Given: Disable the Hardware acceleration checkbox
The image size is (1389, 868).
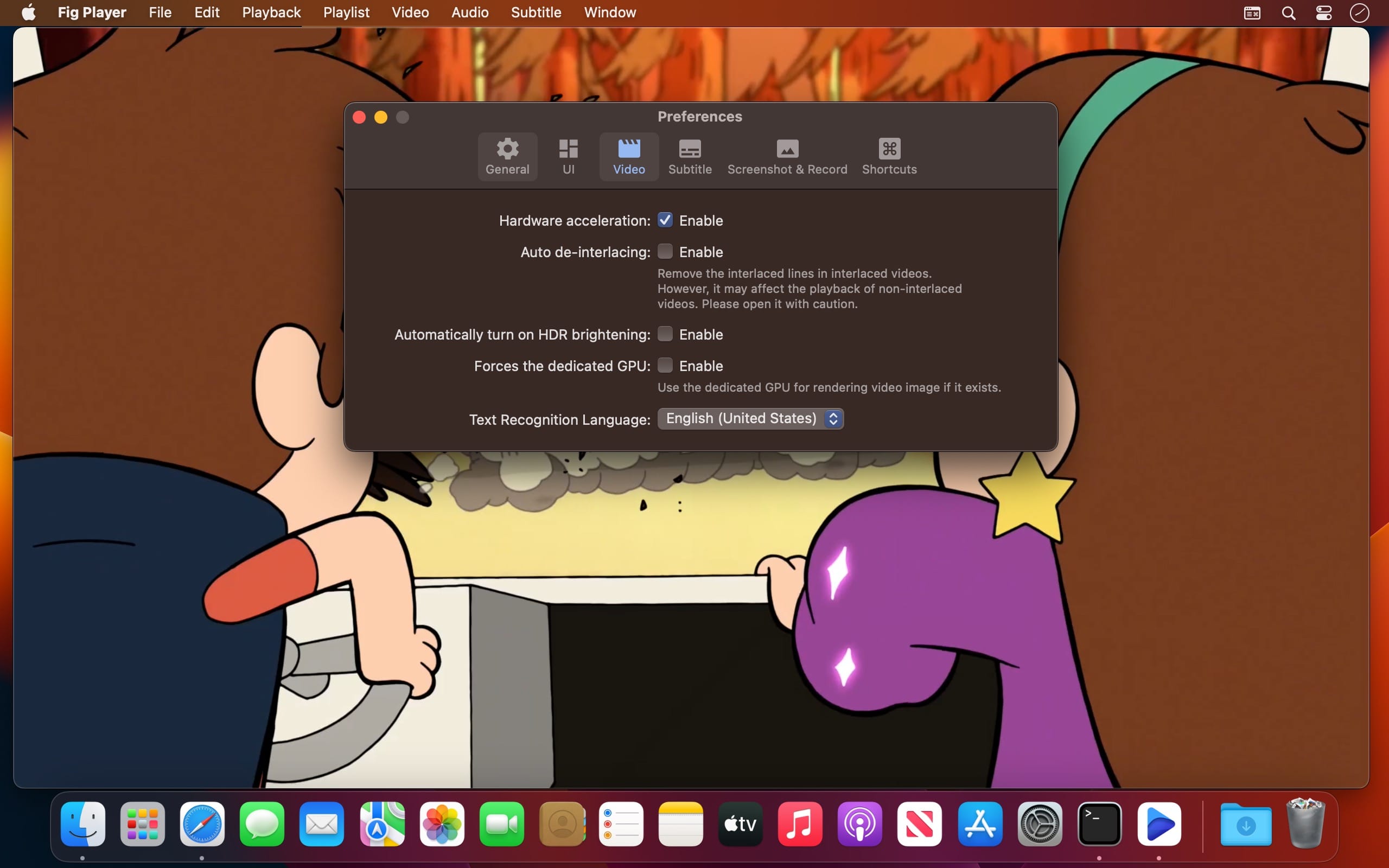Looking at the screenshot, I should pos(665,220).
